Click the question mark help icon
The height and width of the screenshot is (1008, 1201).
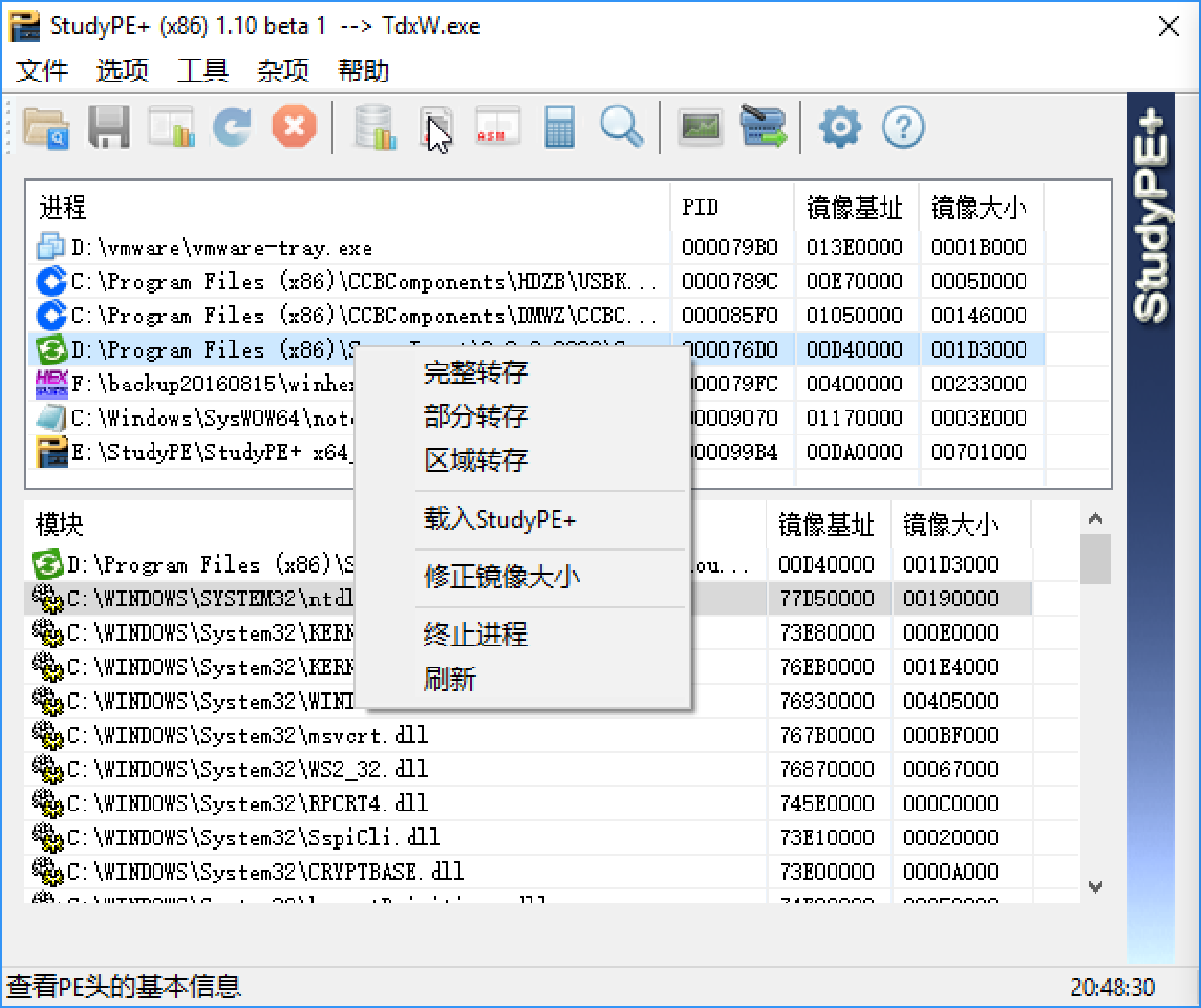(x=903, y=127)
